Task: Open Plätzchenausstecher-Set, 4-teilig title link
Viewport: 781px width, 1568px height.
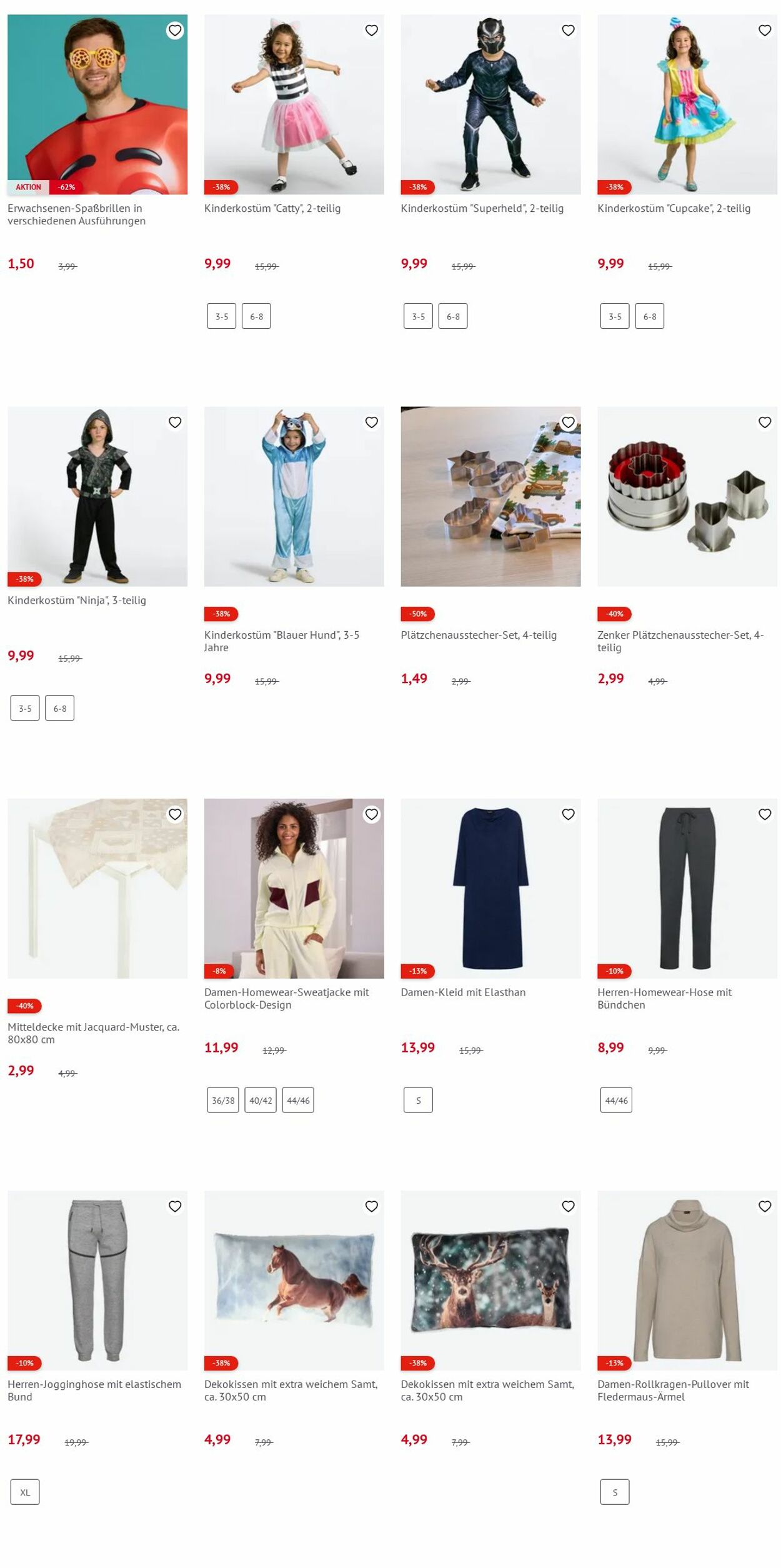Action: (x=479, y=635)
